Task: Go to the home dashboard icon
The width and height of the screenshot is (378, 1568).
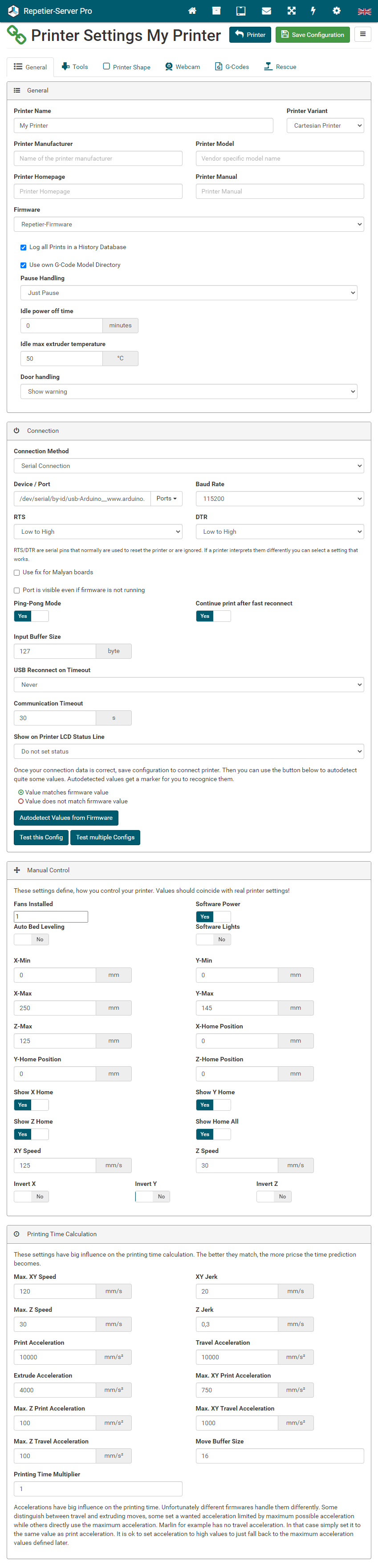Action: click(x=192, y=11)
